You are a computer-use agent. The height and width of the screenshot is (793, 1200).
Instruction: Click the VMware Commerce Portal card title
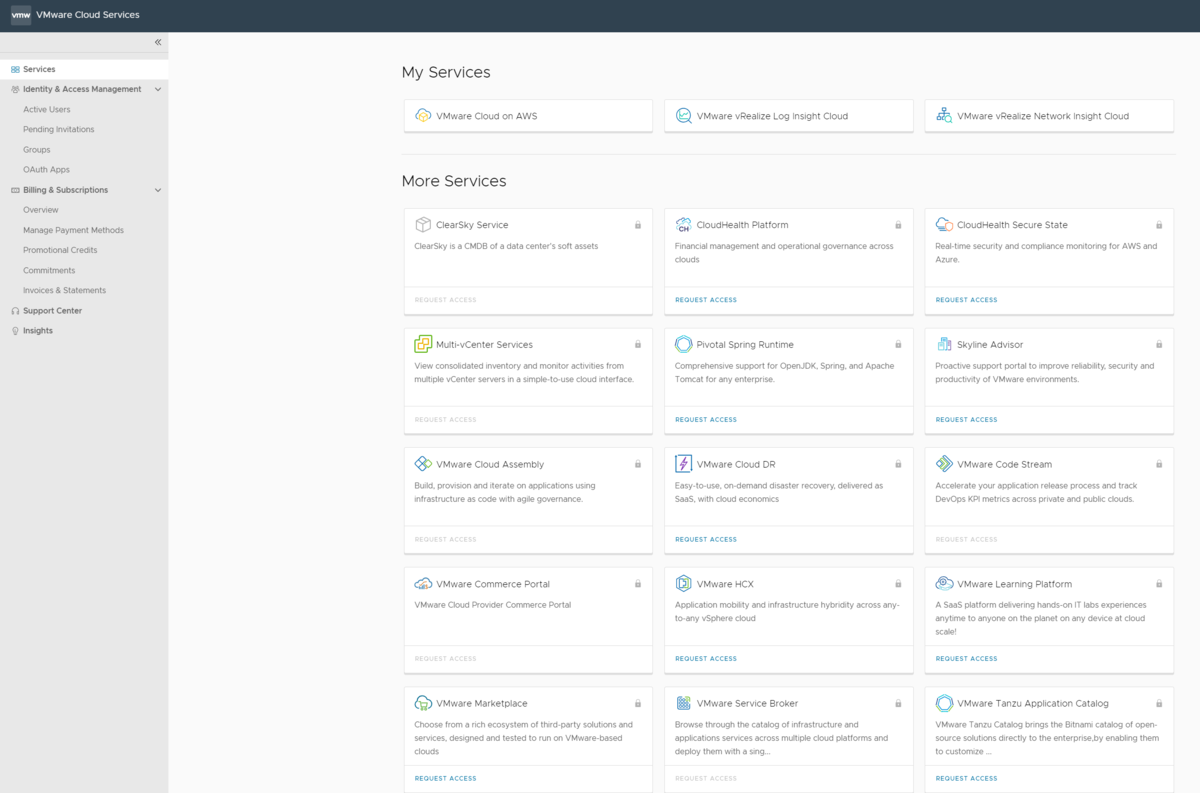(493, 584)
